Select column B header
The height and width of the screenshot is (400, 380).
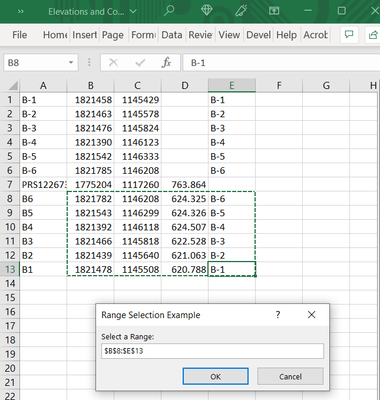(x=90, y=86)
